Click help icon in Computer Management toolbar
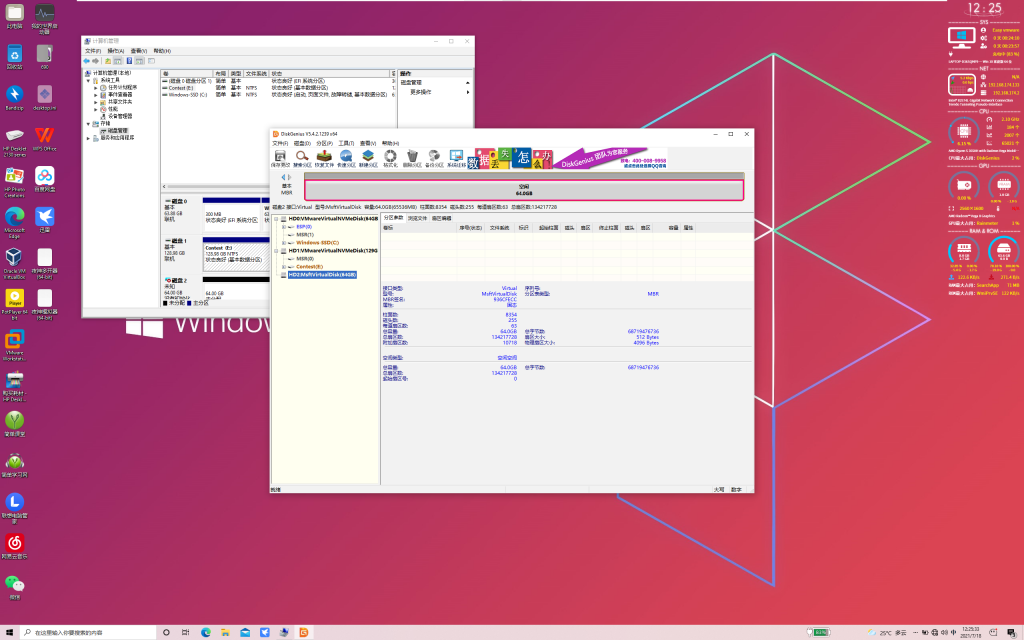Viewport: 1024px width, 640px height. point(129,61)
